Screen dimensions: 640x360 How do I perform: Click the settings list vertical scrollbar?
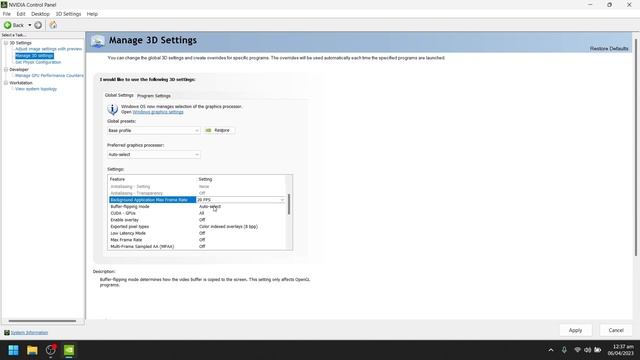pyautogui.click(x=289, y=204)
